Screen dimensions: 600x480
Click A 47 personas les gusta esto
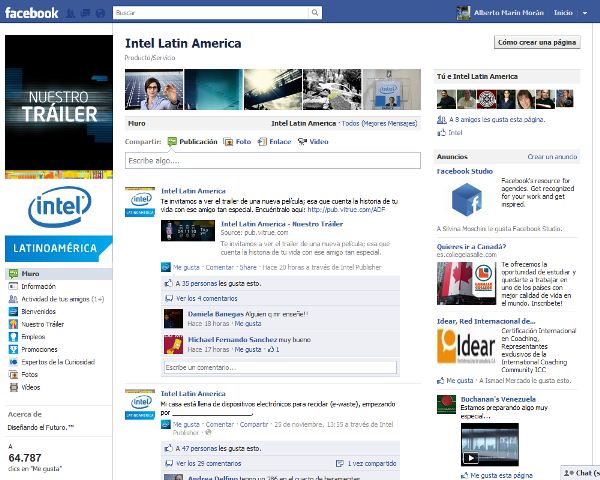click(218, 448)
